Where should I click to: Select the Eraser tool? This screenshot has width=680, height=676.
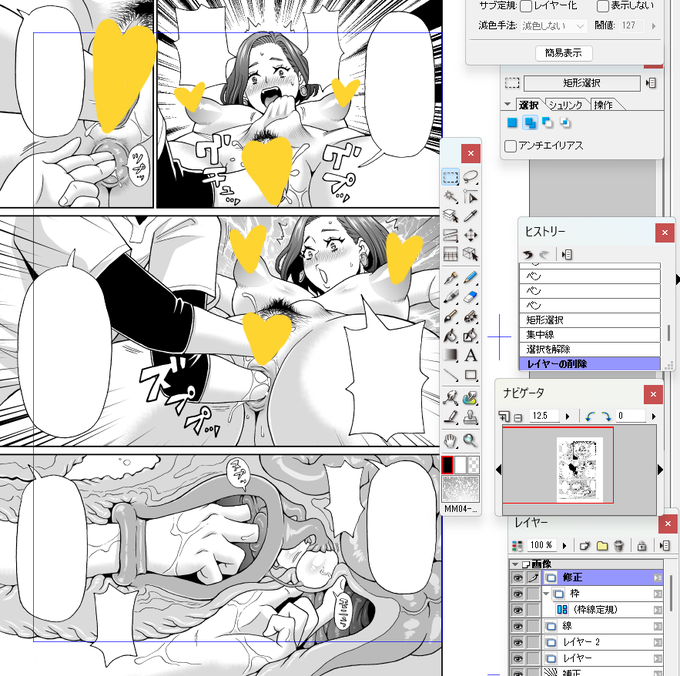pyautogui.click(x=471, y=297)
